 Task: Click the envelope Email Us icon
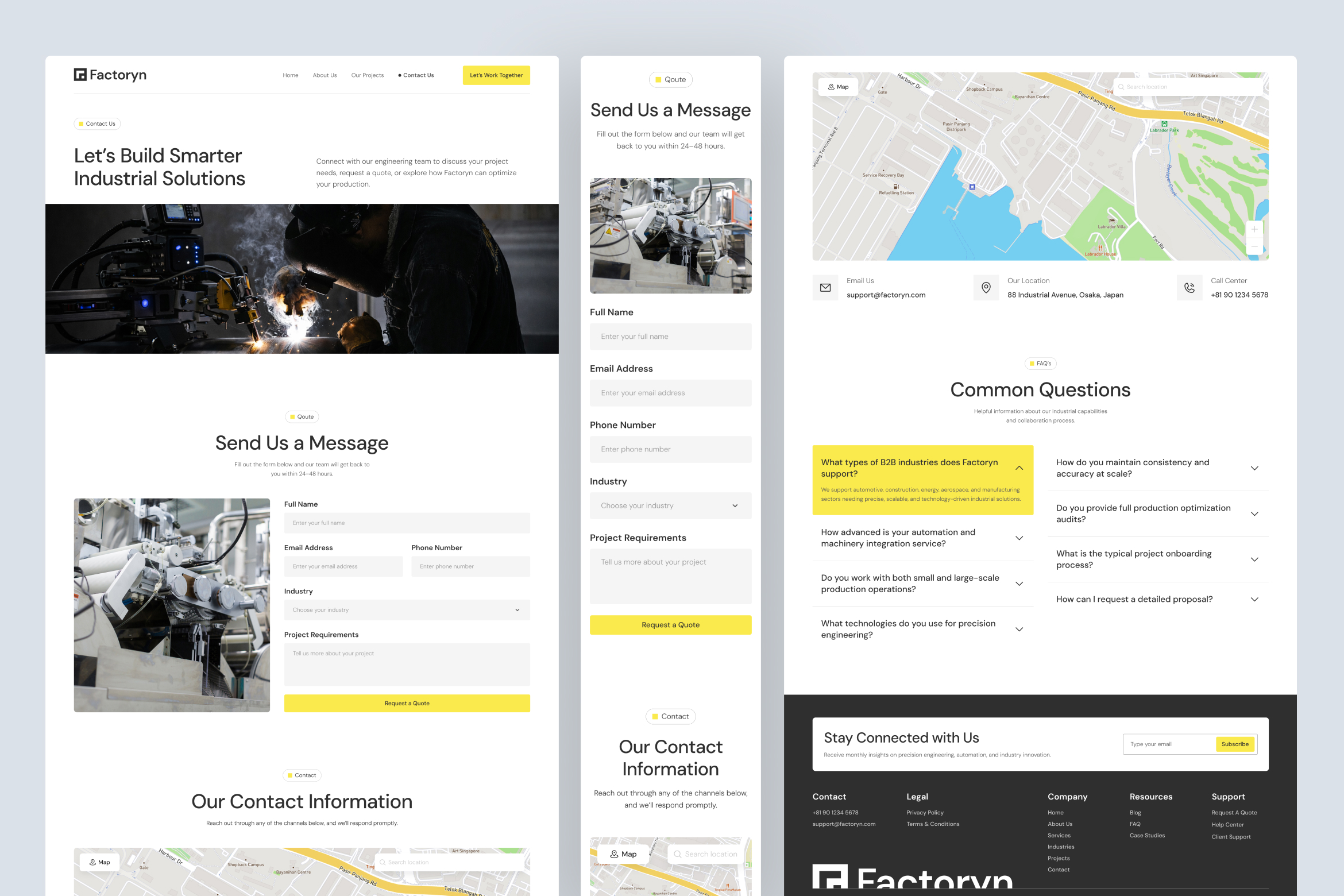pyautogui.click(x=825, y=288)
